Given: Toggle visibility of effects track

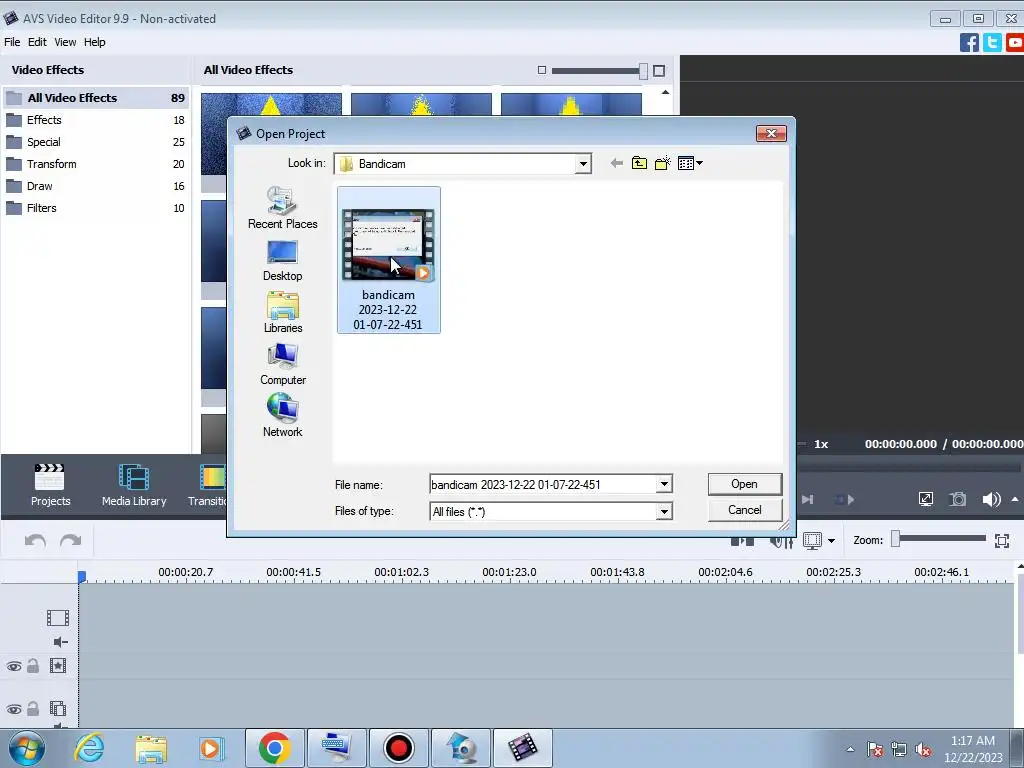Looking at the screenshot, I should 14,666.
